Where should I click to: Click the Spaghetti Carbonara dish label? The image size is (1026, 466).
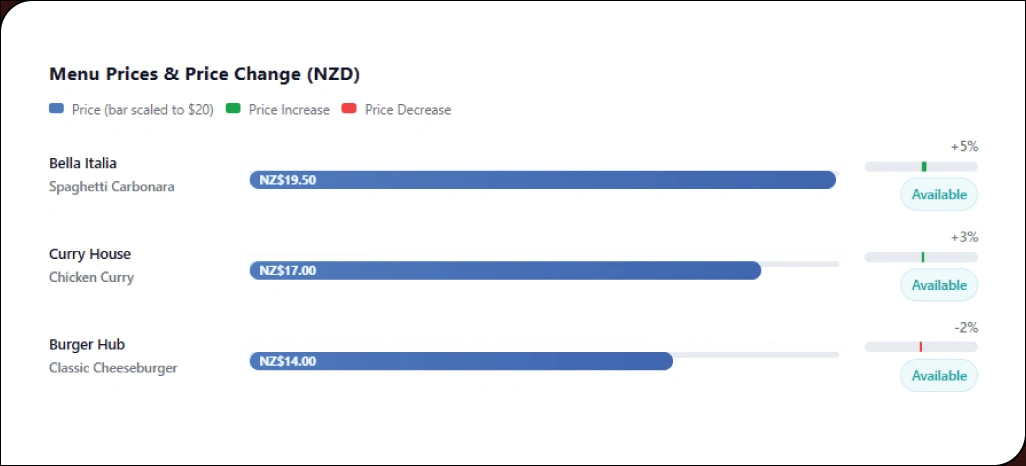pos(111,187)
